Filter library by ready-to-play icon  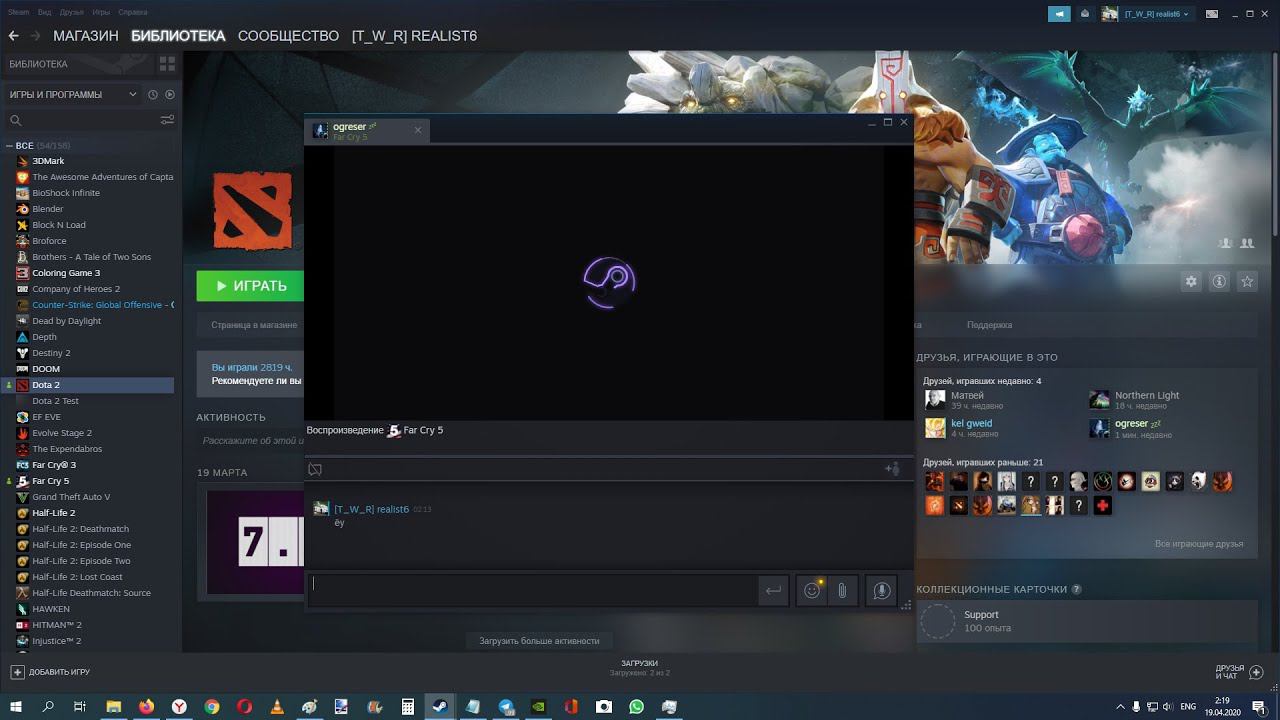[170, 95]
